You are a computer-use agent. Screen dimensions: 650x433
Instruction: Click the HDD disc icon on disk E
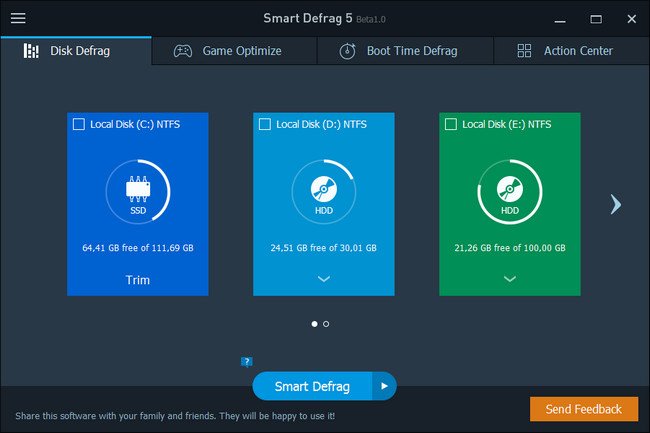tap(510, 189)
